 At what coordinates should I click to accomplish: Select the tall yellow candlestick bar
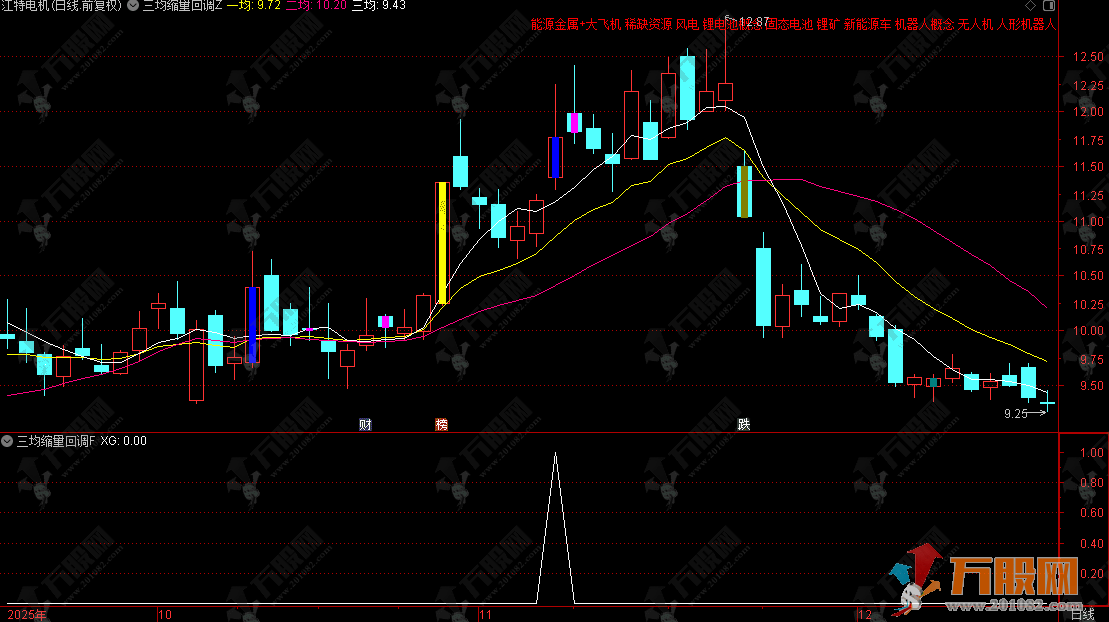tap(441, 242)
